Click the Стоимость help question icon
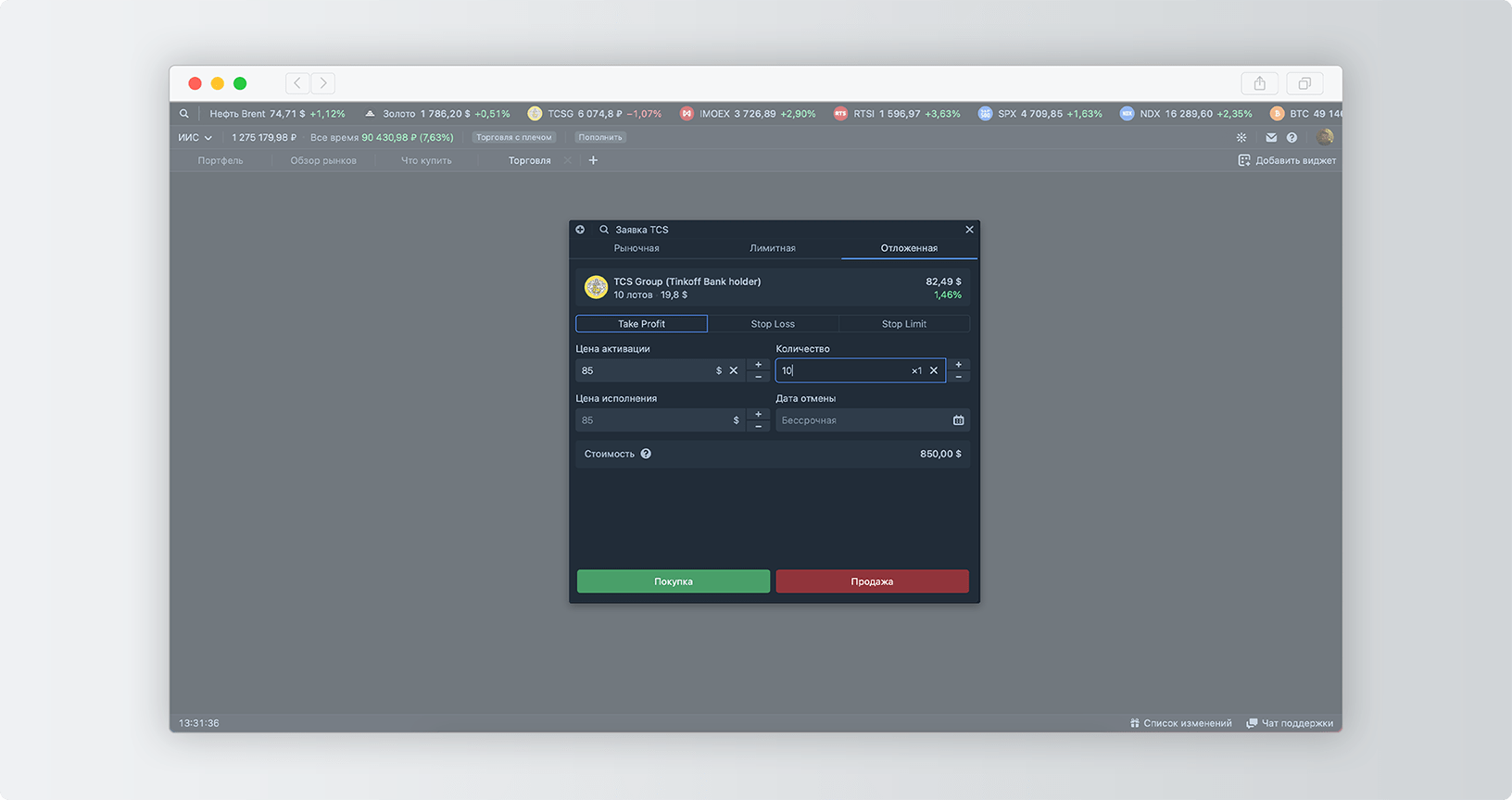This screenshot has width=1512, height=800. coord(646,454)
